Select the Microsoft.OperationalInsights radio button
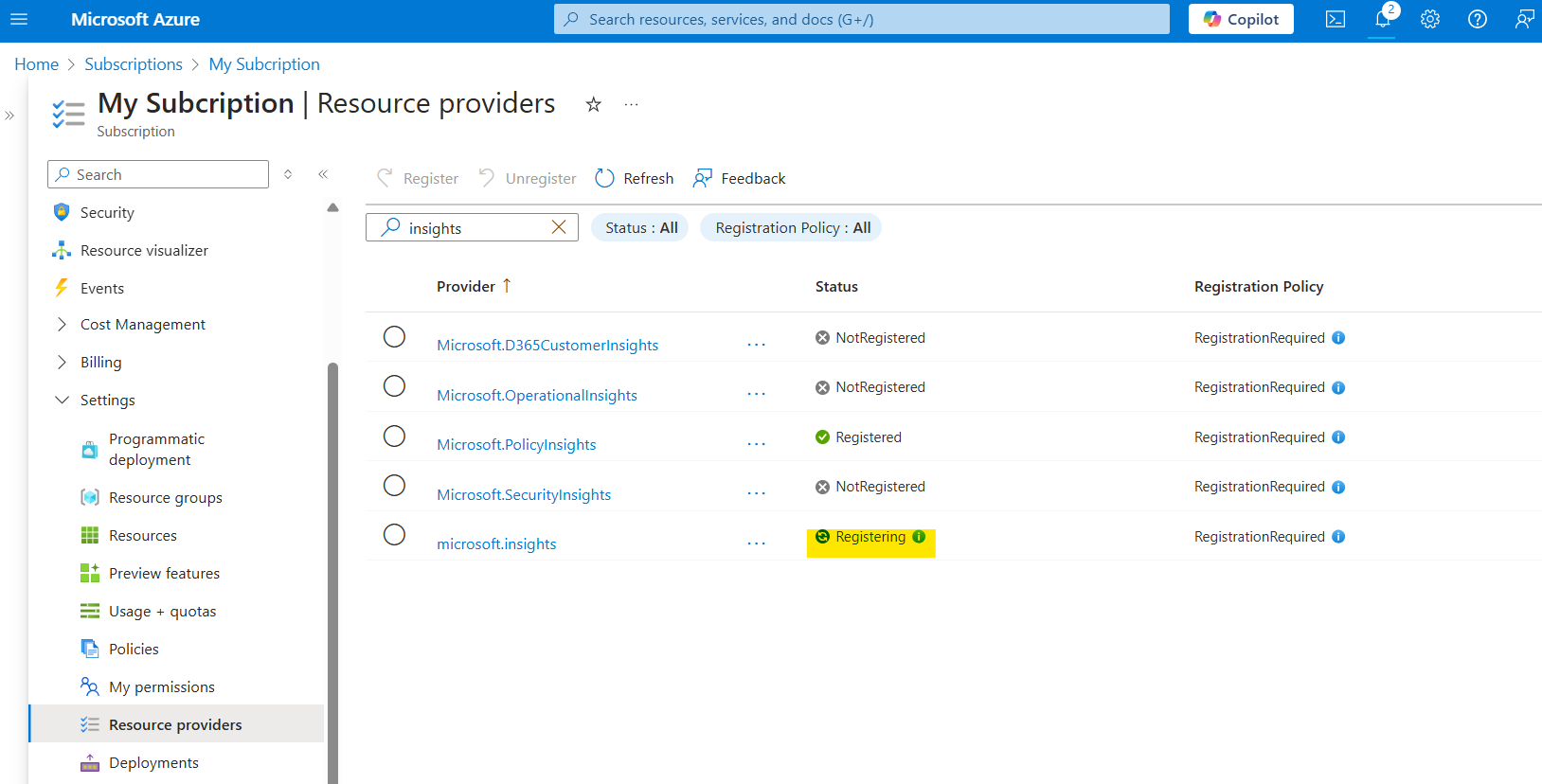1542x784 pixels. [x=394, y=386]
